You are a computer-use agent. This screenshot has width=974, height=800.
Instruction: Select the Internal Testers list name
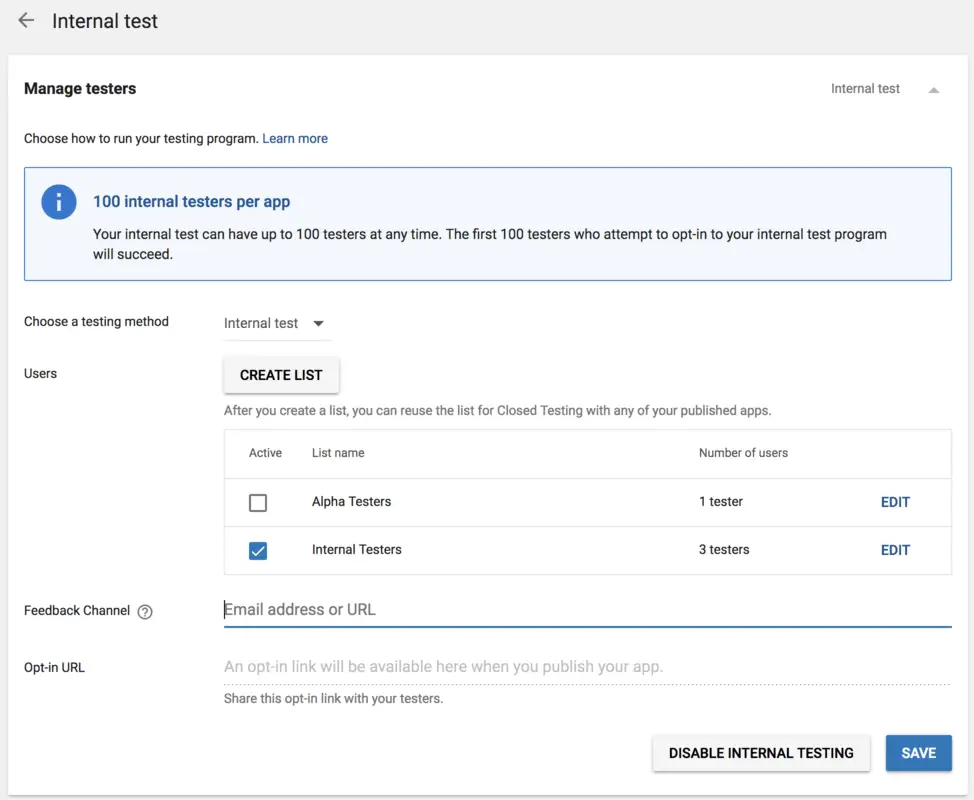point(356,550)
